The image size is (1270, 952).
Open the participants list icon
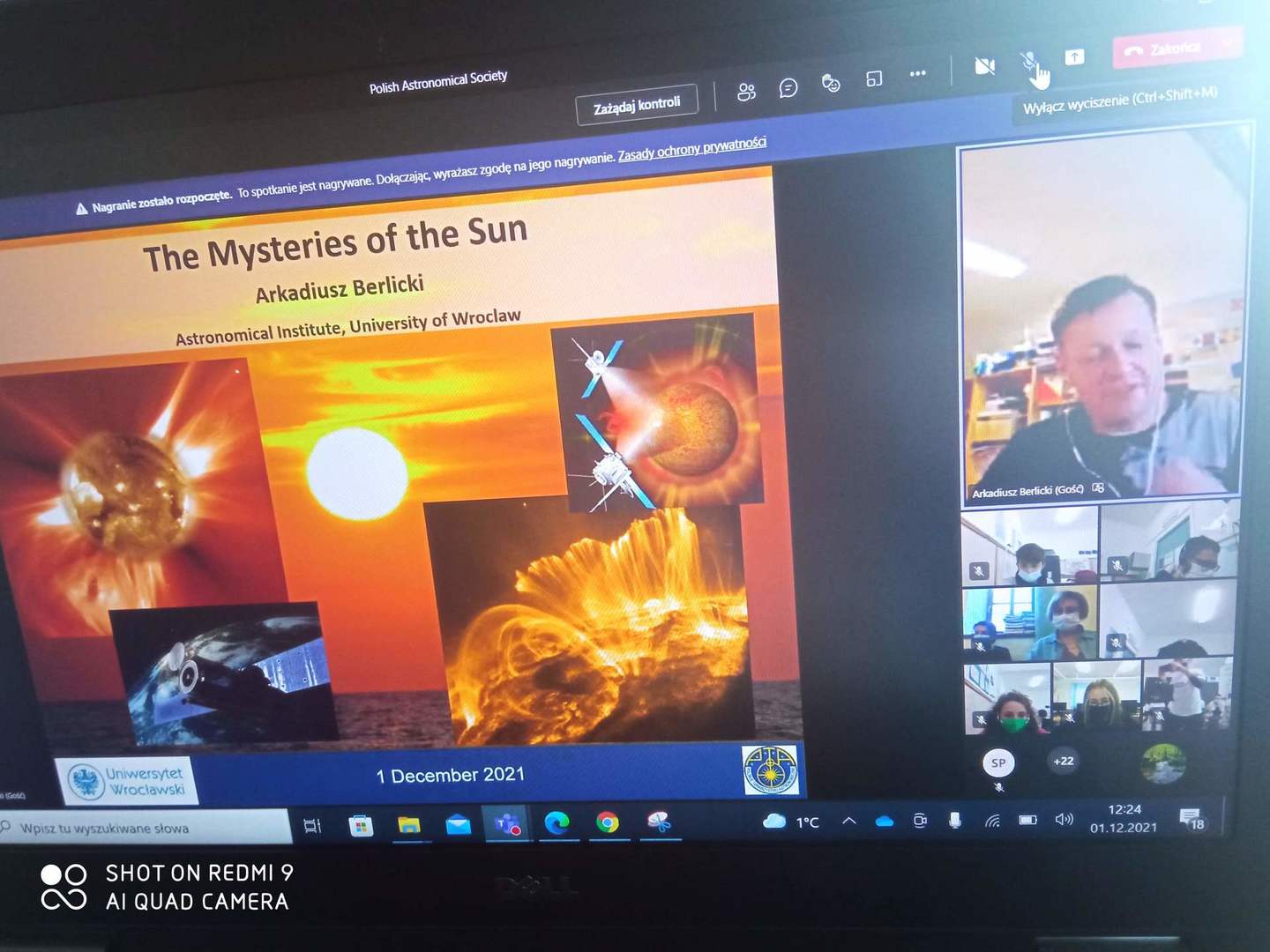(x=746, y=92)
